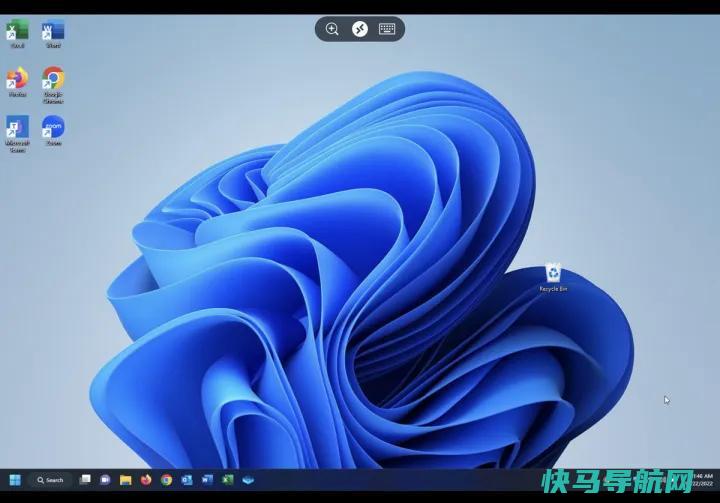Open Outlook from the taskbar
The height and width of the screenshot is (503, 720).
coord(187,480)
